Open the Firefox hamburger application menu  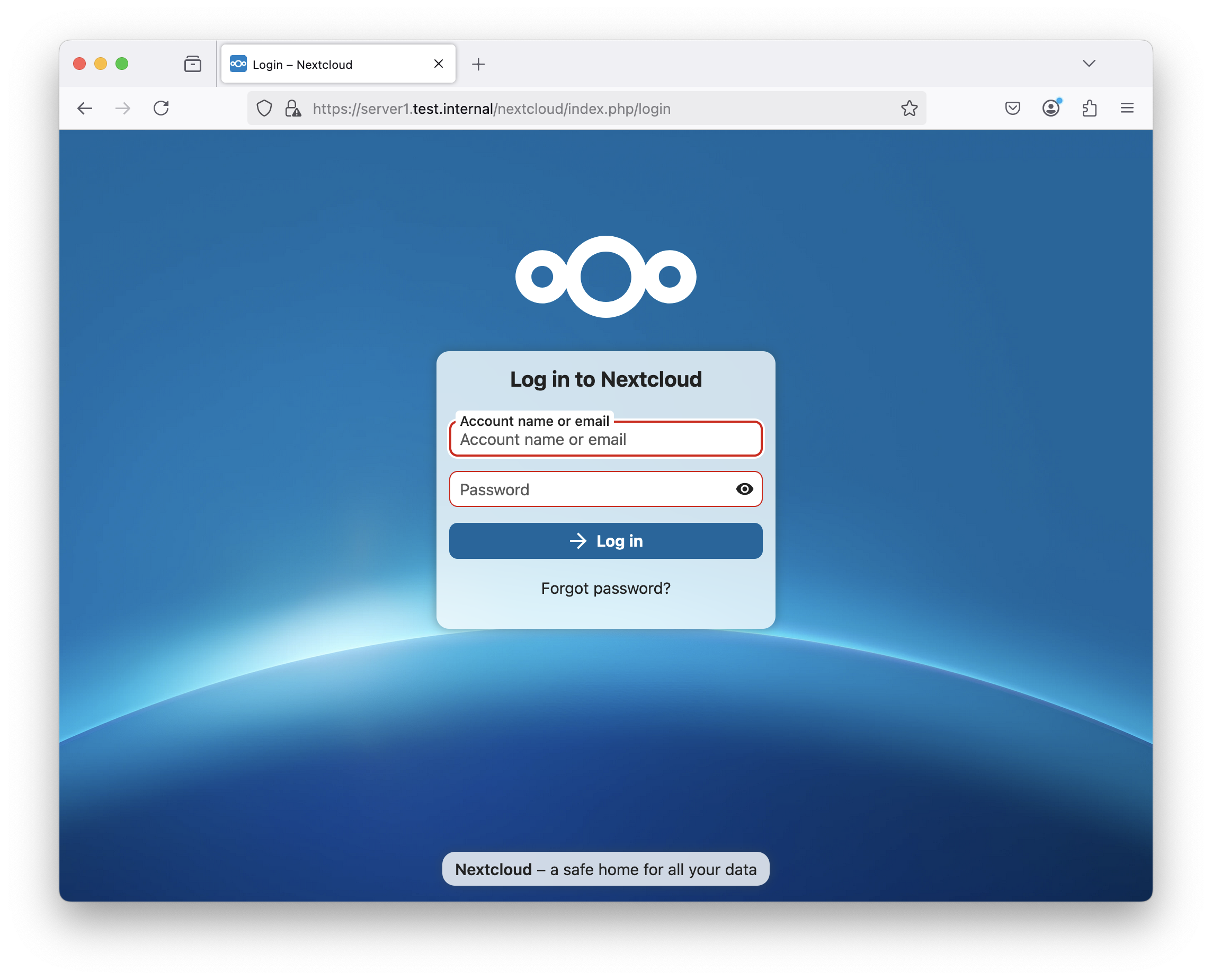pyautogui.click(x=1127, y=109)
